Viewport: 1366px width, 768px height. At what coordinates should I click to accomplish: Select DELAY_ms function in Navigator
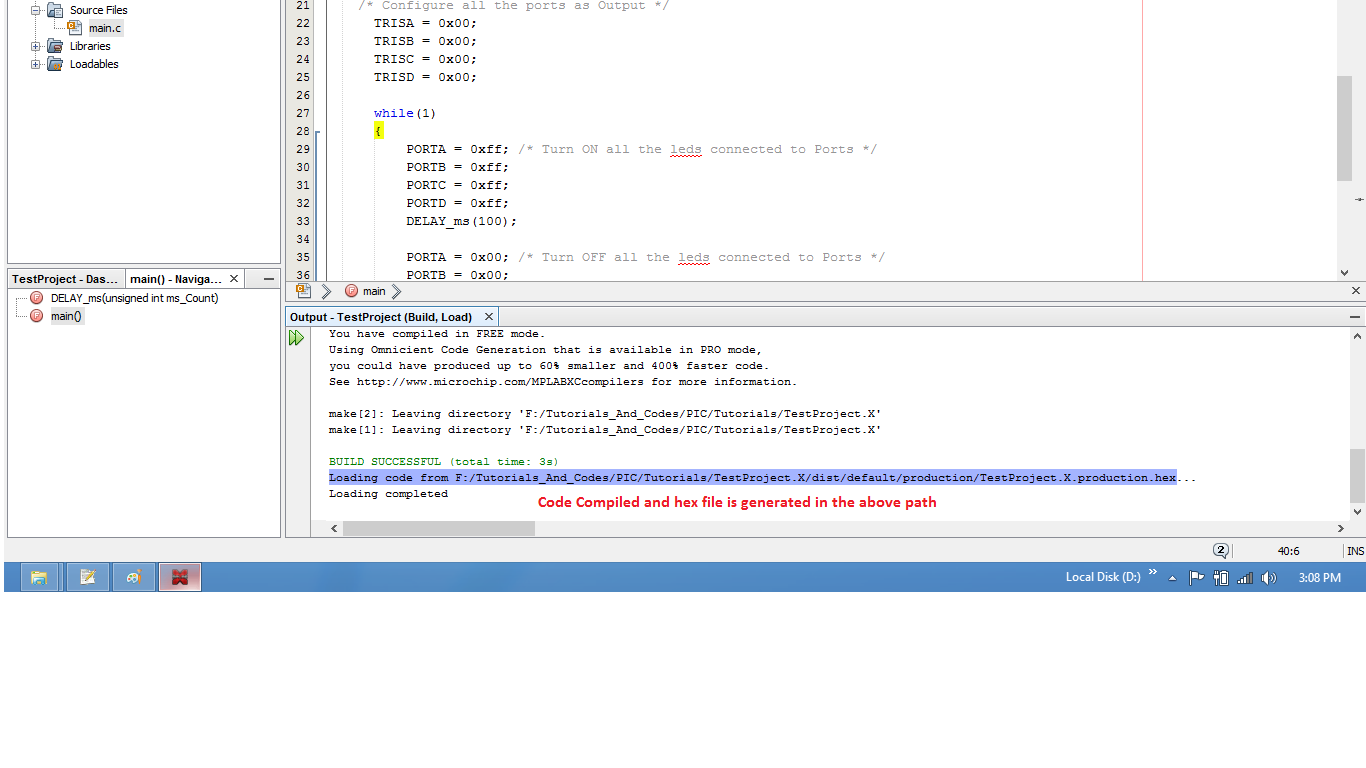coord(134,298)
